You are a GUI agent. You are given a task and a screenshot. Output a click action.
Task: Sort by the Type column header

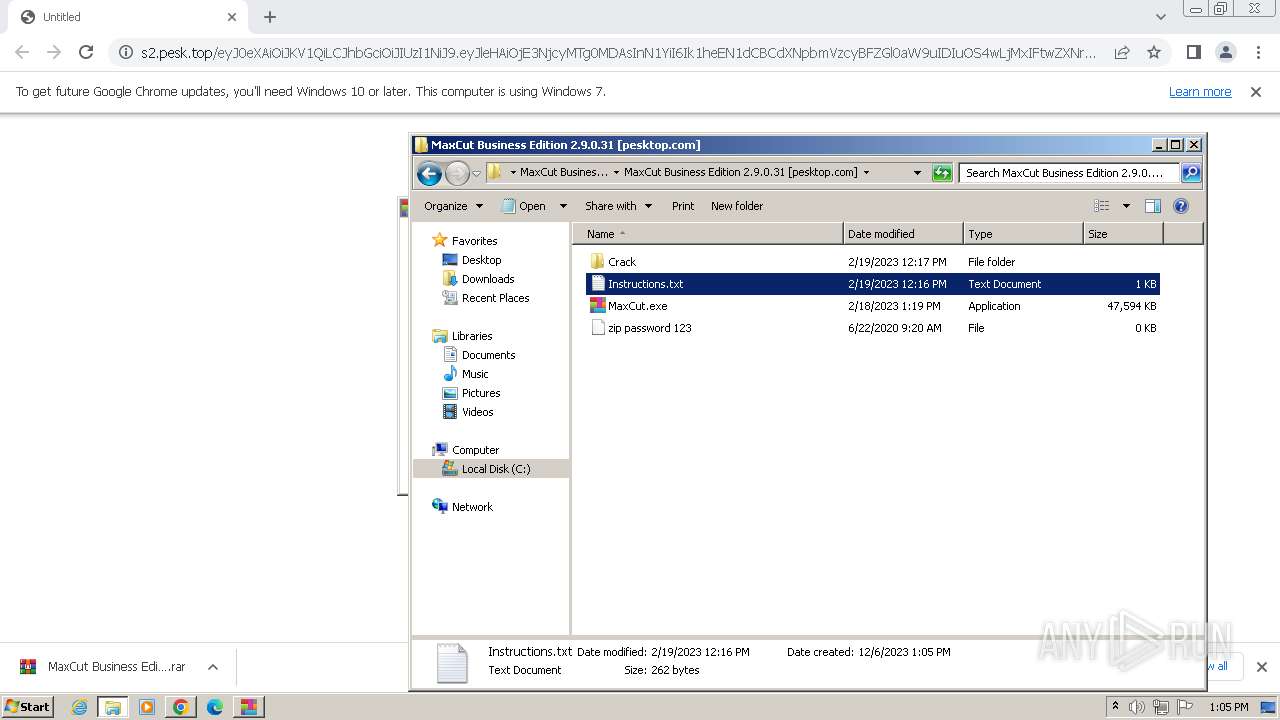click(x=1023, y=234)
